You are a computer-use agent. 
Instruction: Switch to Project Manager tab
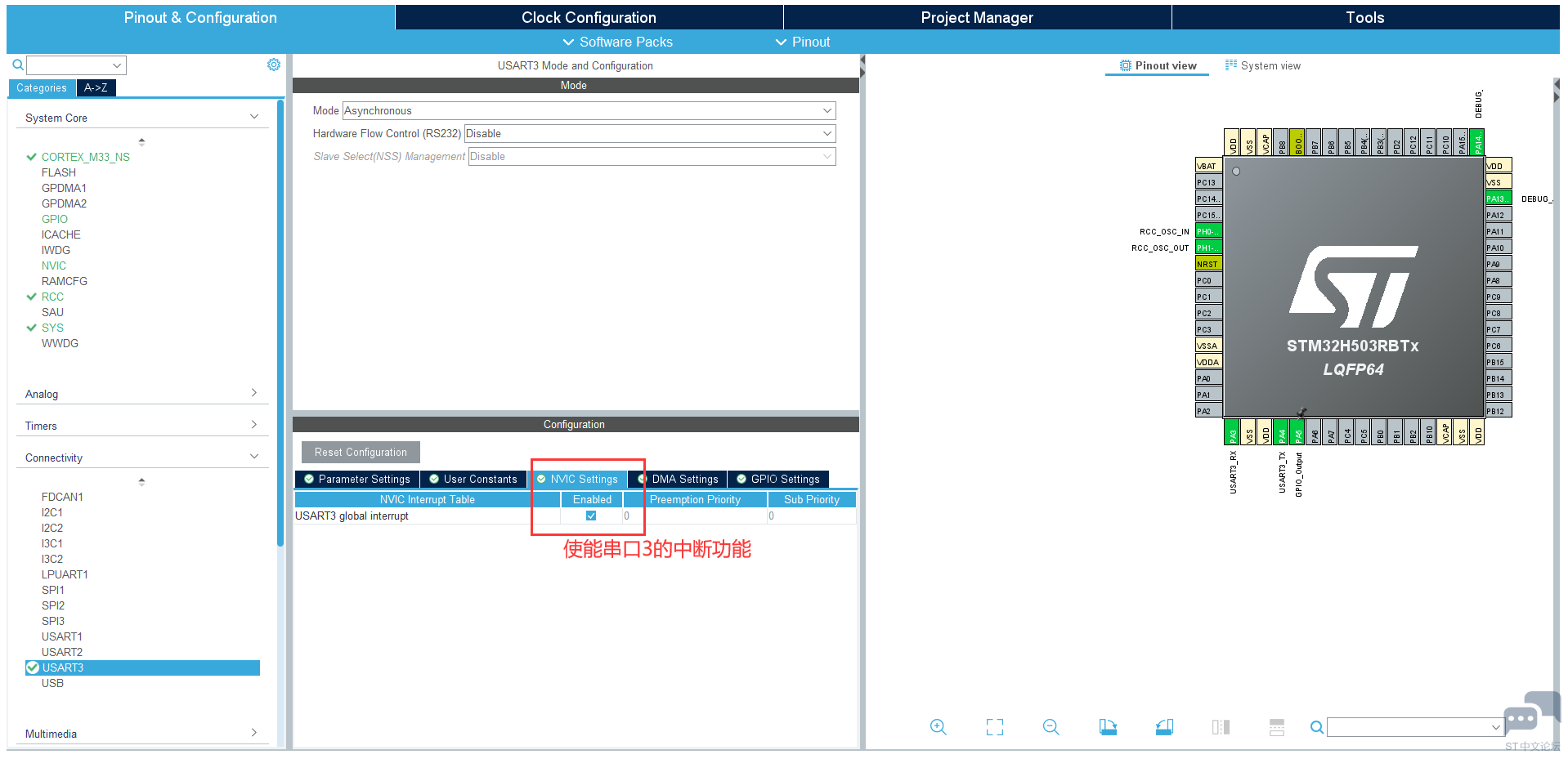977,17
